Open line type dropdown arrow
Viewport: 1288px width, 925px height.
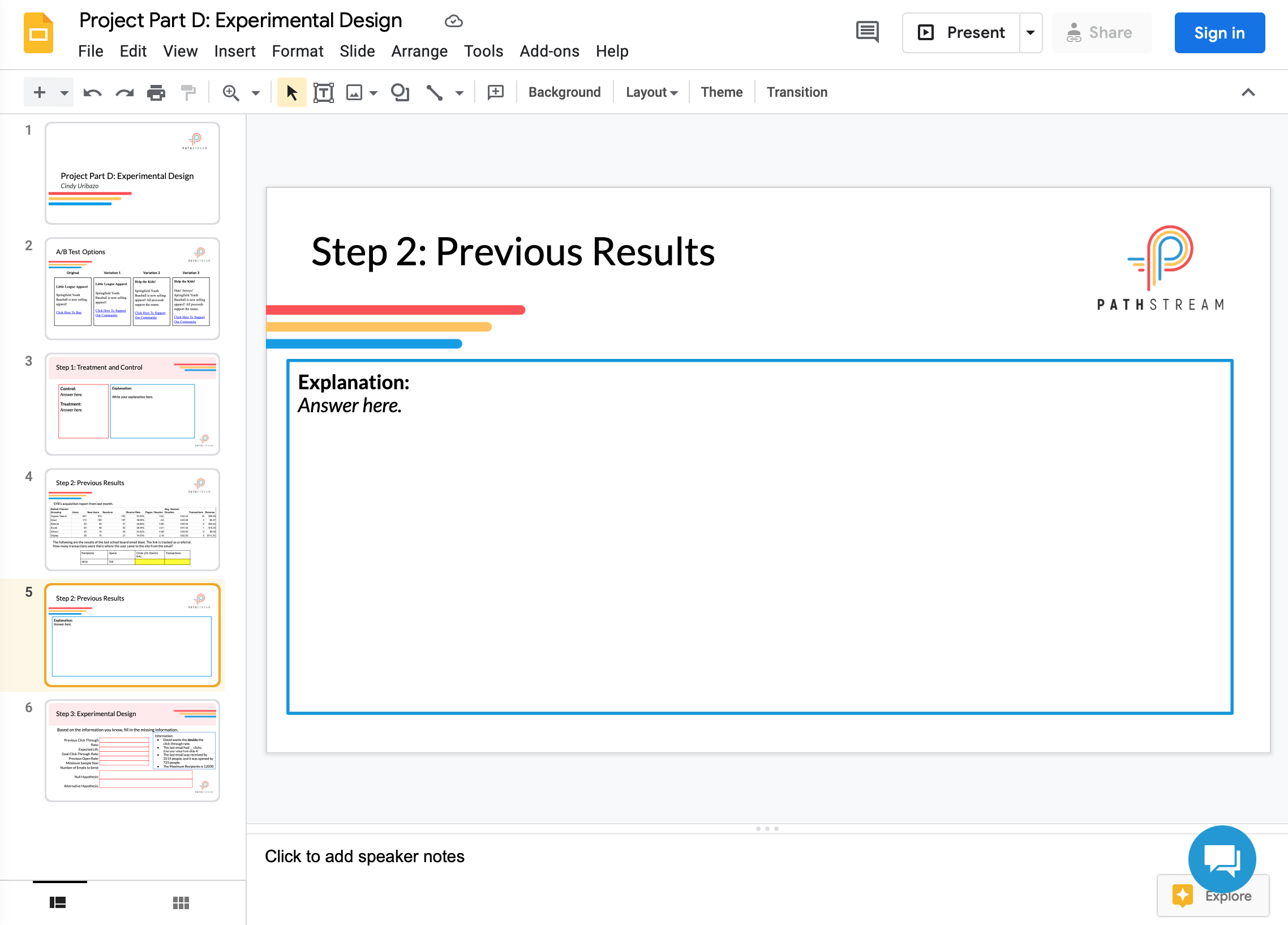pos(460,93)
